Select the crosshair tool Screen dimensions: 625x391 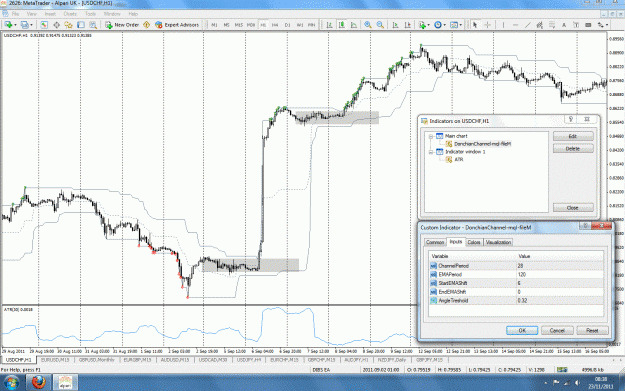(x=487, y=25)
